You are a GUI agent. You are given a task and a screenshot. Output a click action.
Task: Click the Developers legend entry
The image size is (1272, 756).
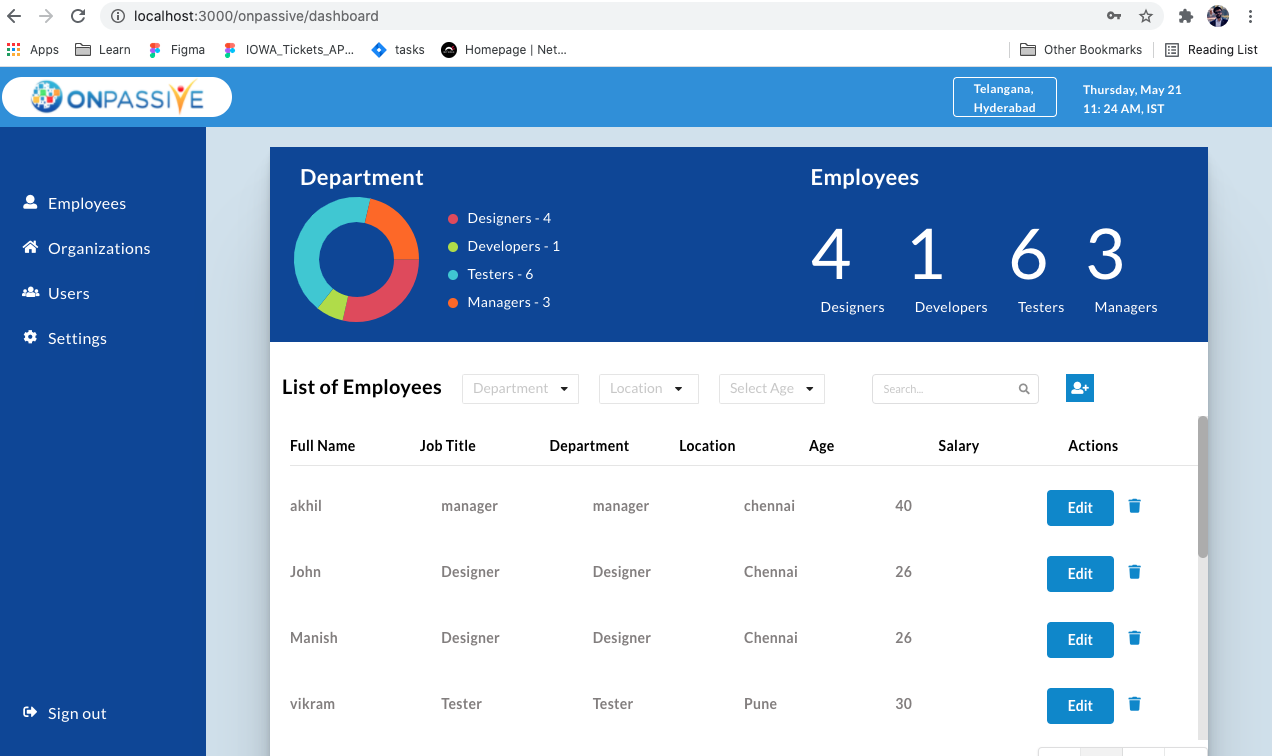pyautogui.click(x=514, y=246)
